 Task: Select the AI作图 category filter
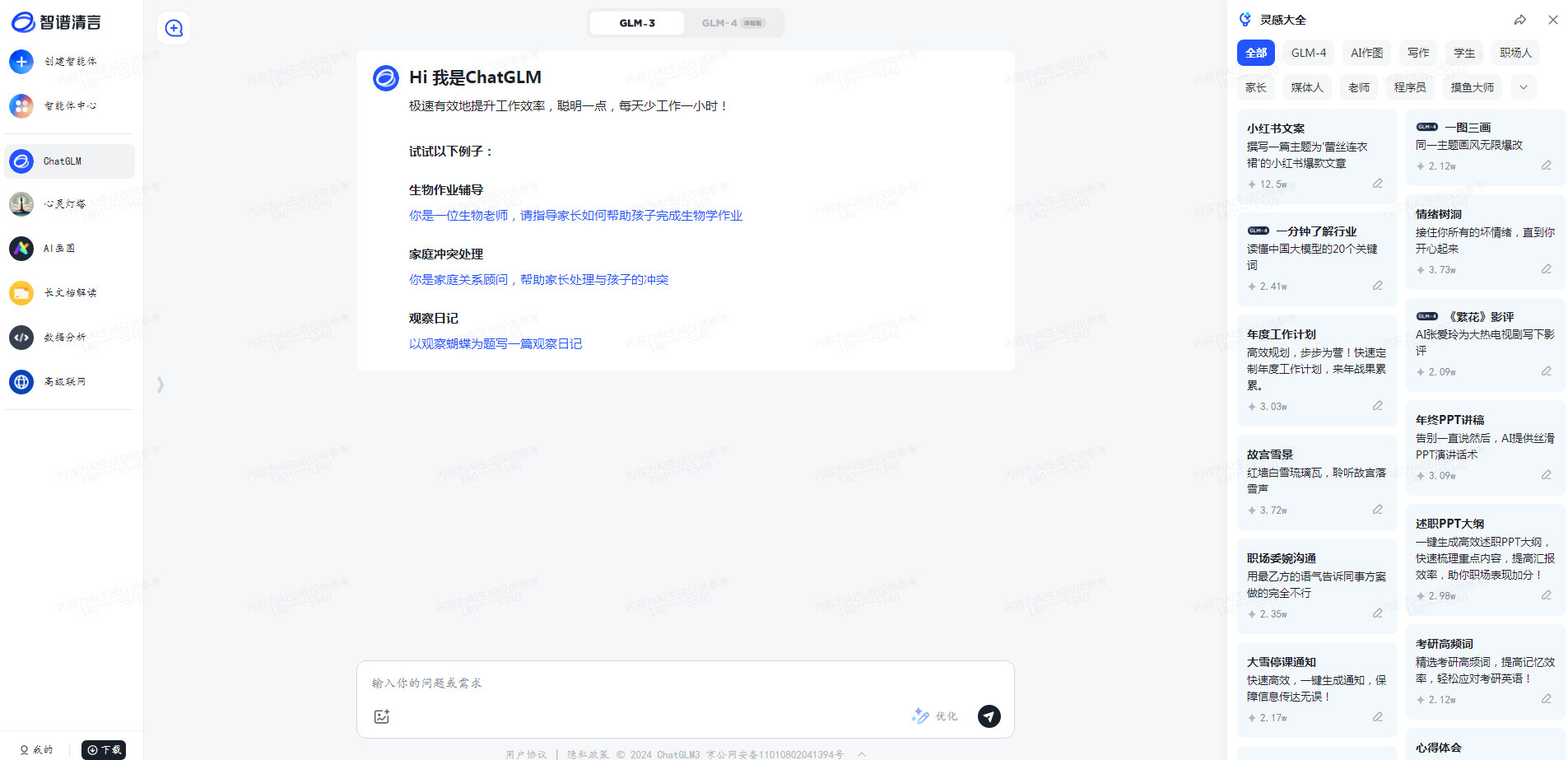coord(1367,53)
